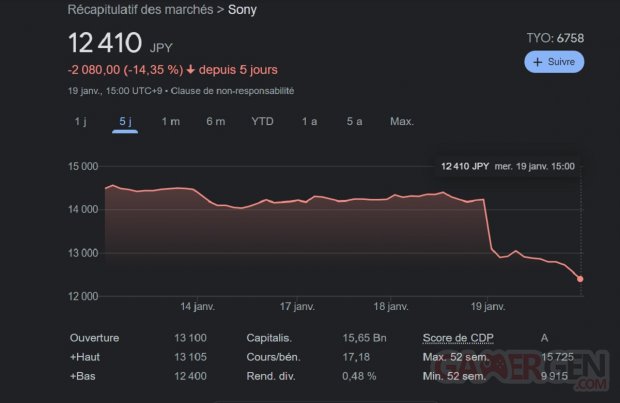The image size is (620, 403).
Task: Switch to the 6 m range tab
Action: click(x=216, y=121)
